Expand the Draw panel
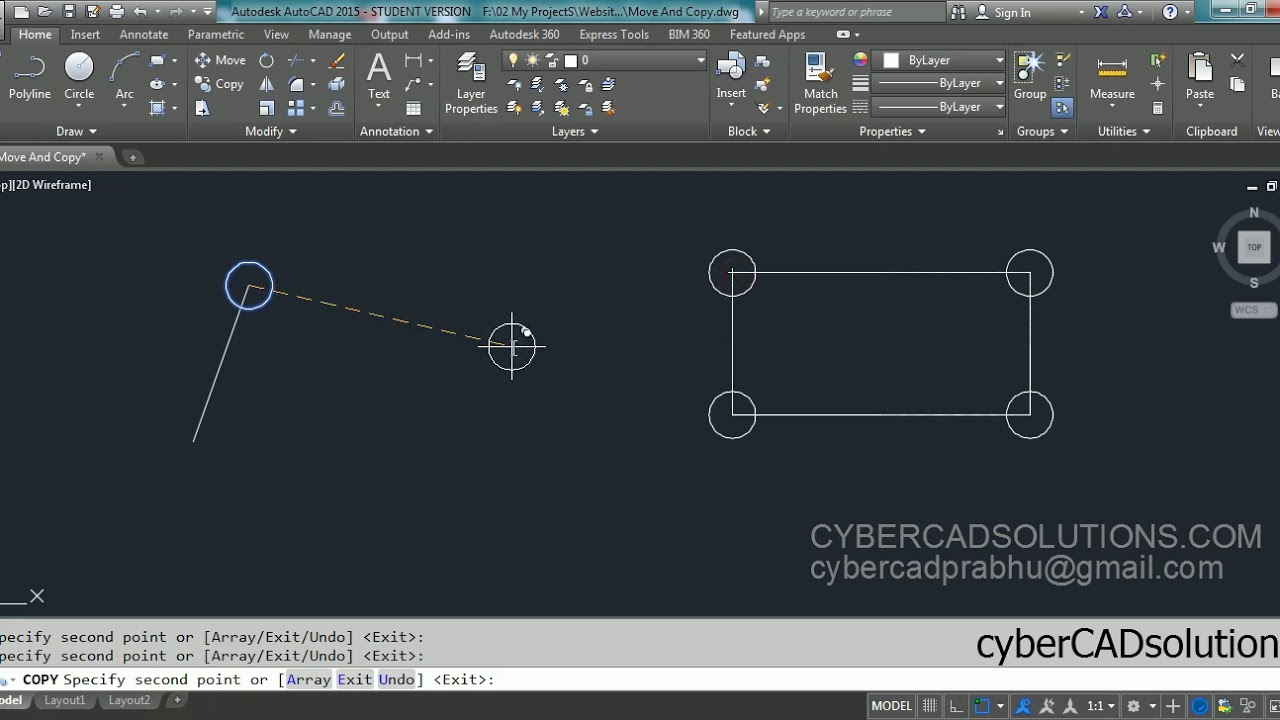The image size is (1280, 720). click(x=77, y=131)
